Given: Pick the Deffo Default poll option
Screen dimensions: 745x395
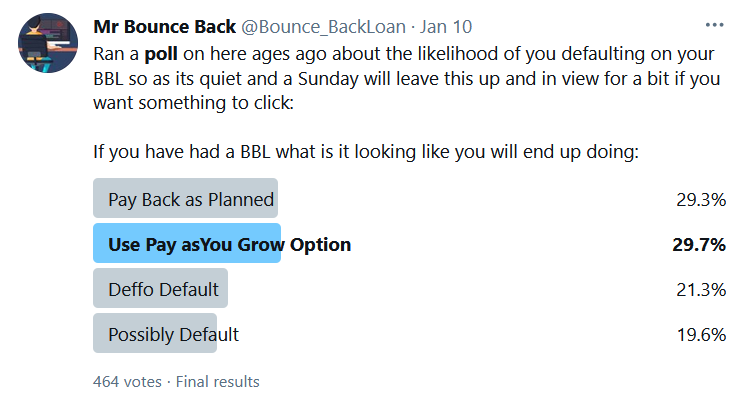Looking at the screenshot, I should tap(161, 288).
